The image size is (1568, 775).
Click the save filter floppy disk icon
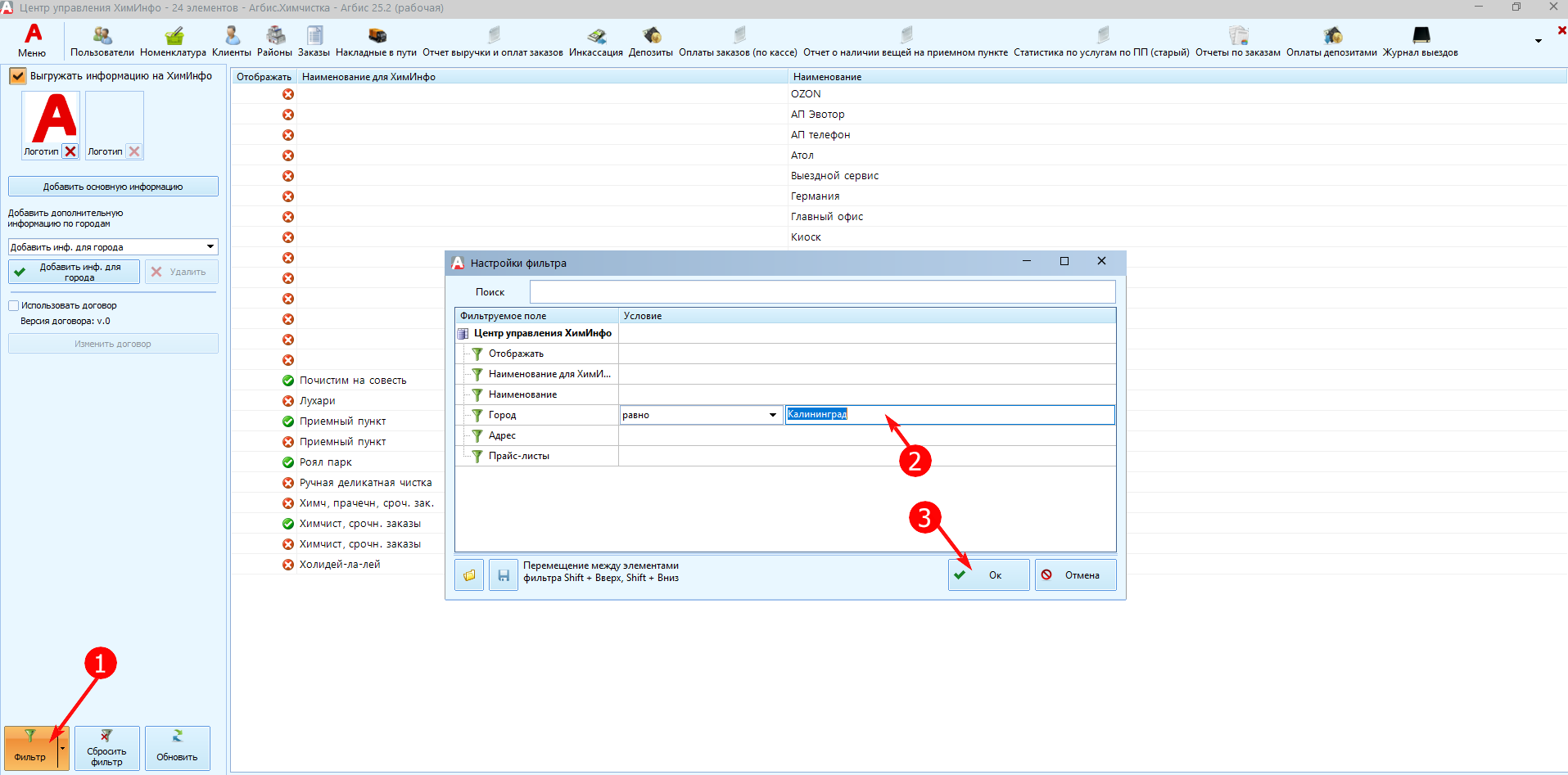point(504,575)
